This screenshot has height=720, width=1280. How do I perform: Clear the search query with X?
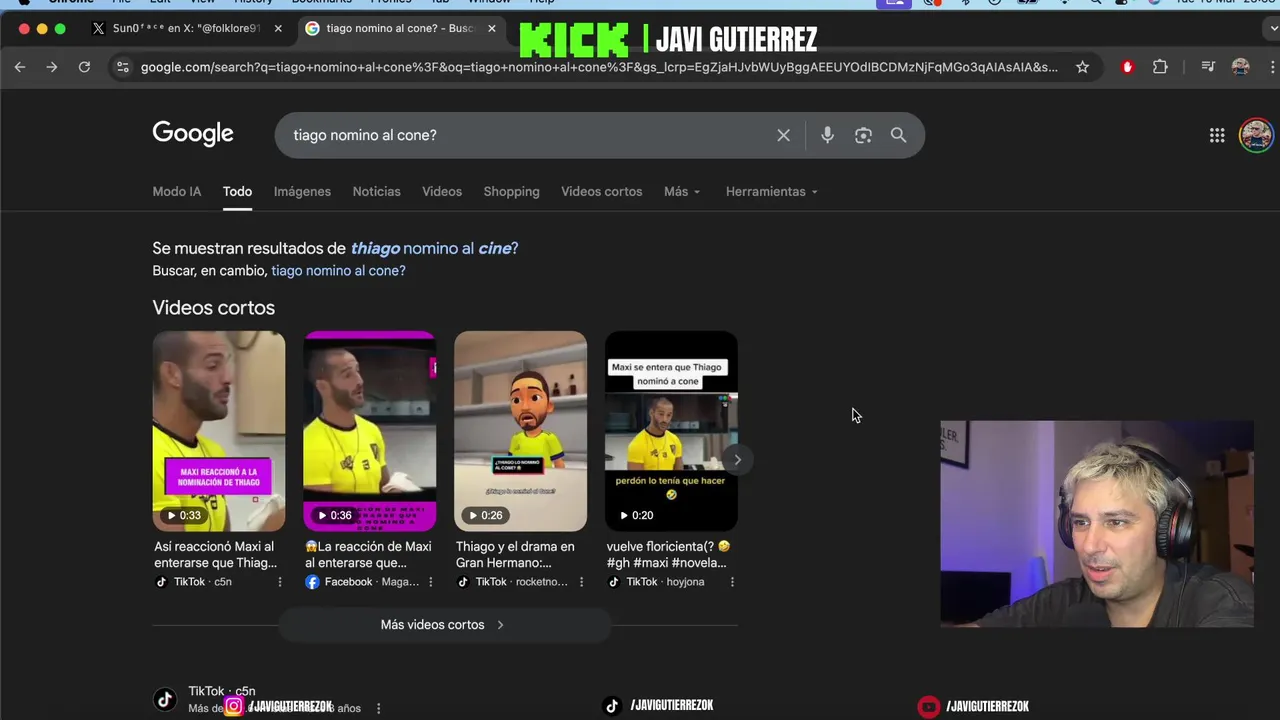pos(784,135)
